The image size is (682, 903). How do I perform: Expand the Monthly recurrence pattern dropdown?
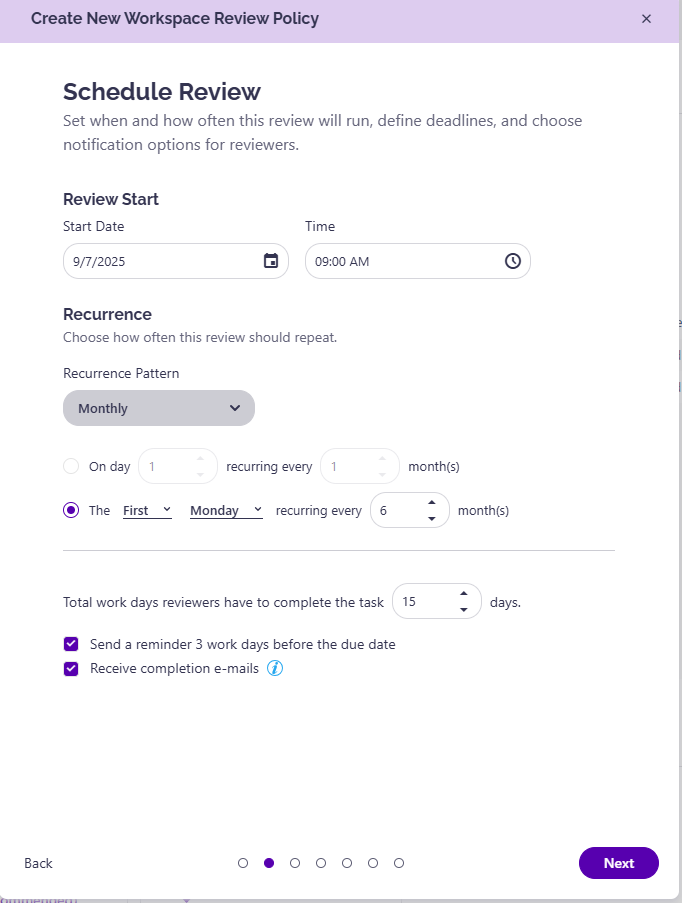159,408
